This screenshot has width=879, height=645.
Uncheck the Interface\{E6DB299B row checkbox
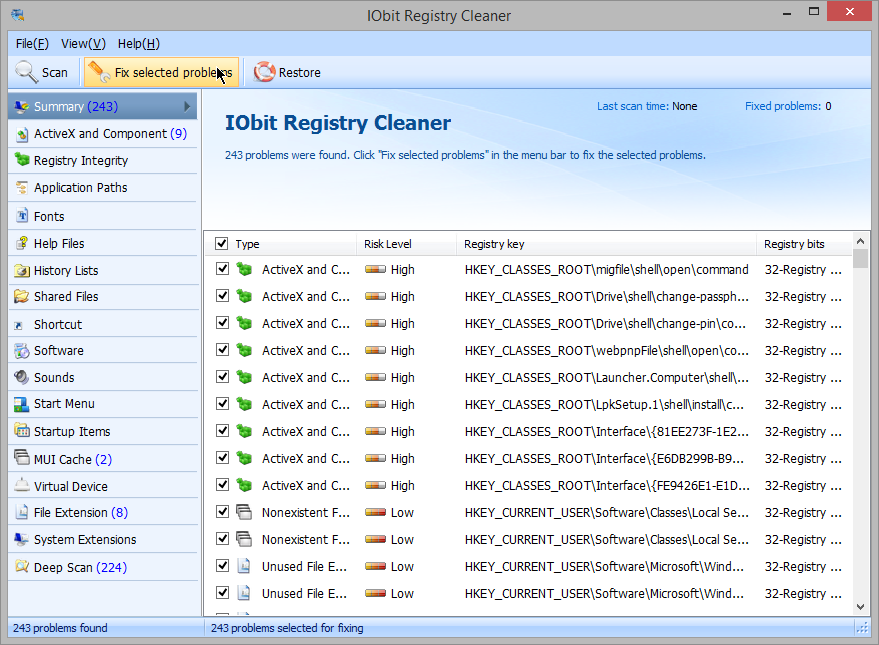223,457
